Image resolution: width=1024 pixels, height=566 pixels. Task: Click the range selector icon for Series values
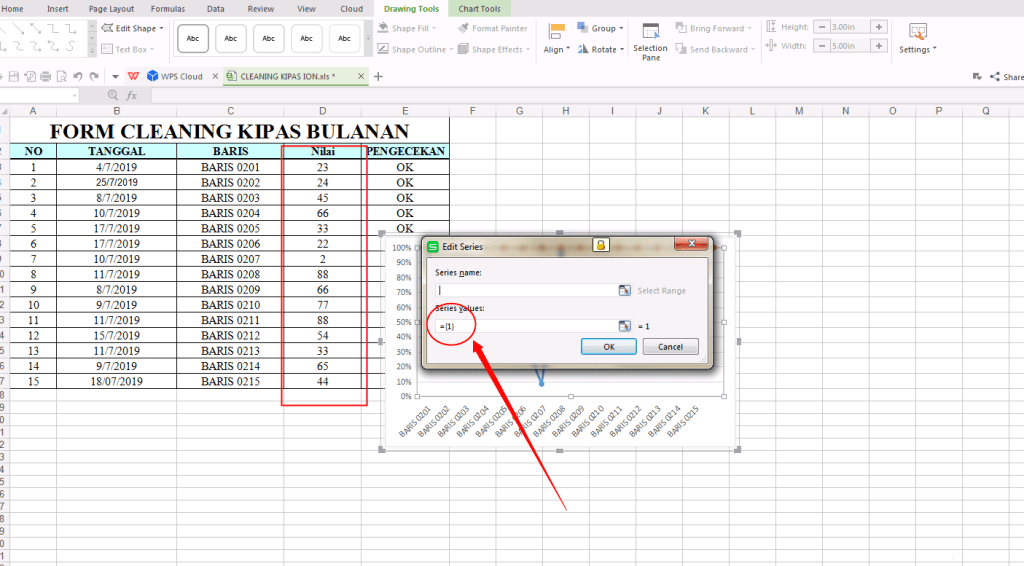624,326
